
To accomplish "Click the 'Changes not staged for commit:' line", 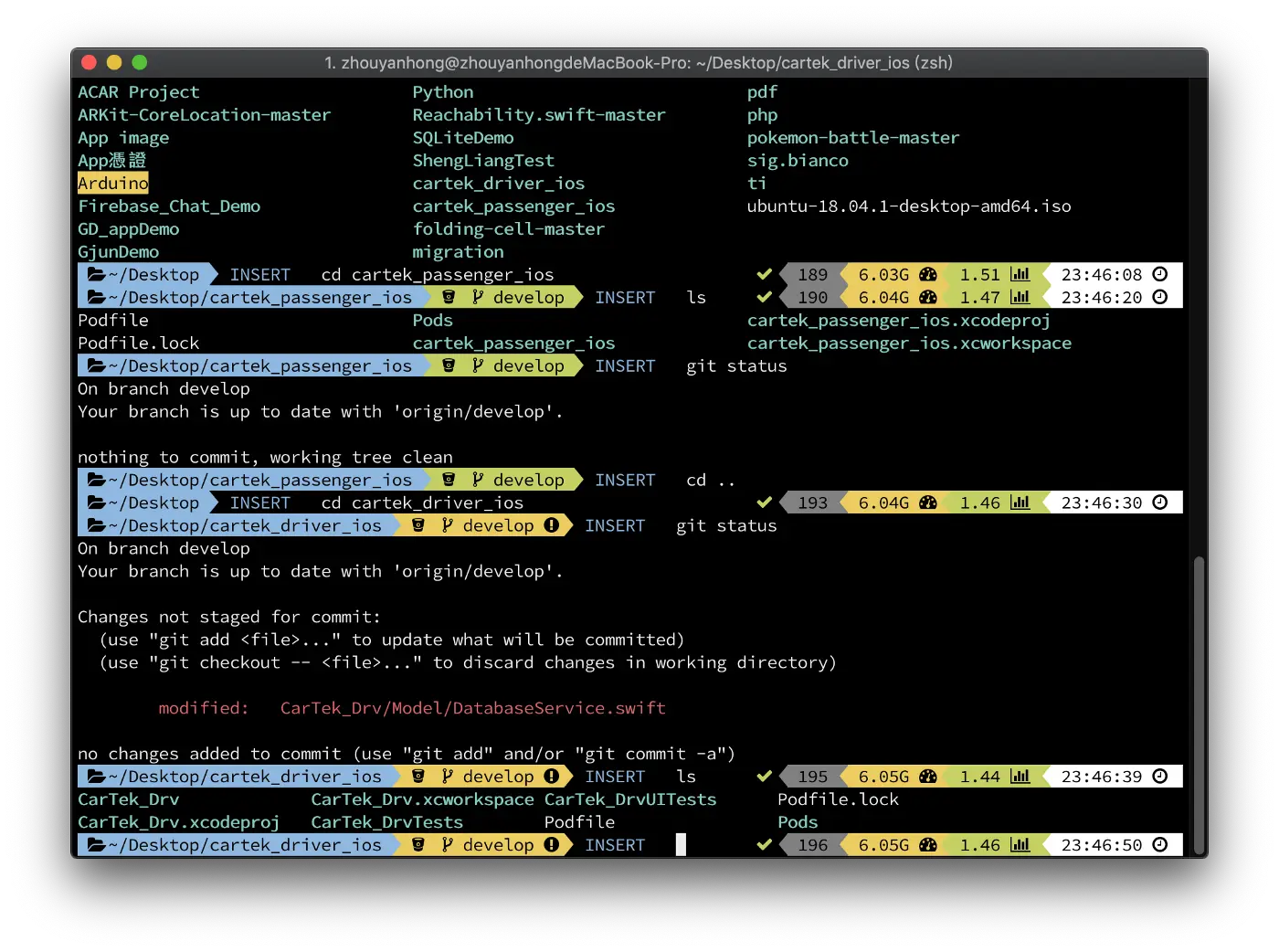I will coord(229,617).
